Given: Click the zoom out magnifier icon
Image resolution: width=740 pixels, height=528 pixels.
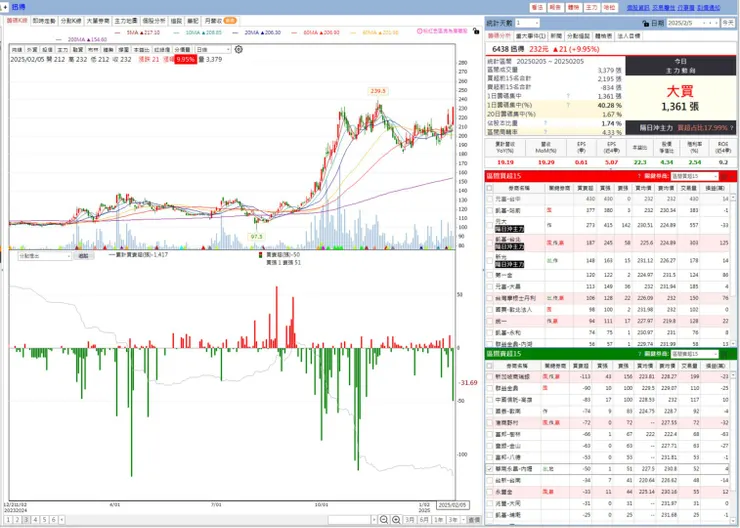Looking at the screenshot, I should (384, 520).
